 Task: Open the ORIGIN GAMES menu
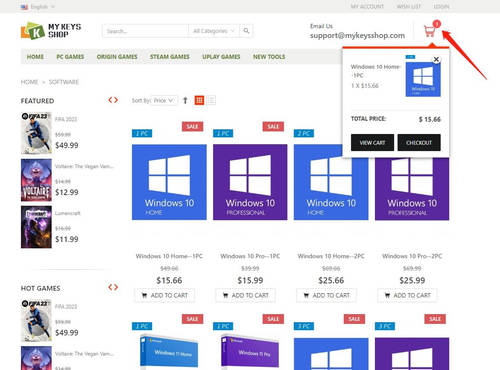117,57
